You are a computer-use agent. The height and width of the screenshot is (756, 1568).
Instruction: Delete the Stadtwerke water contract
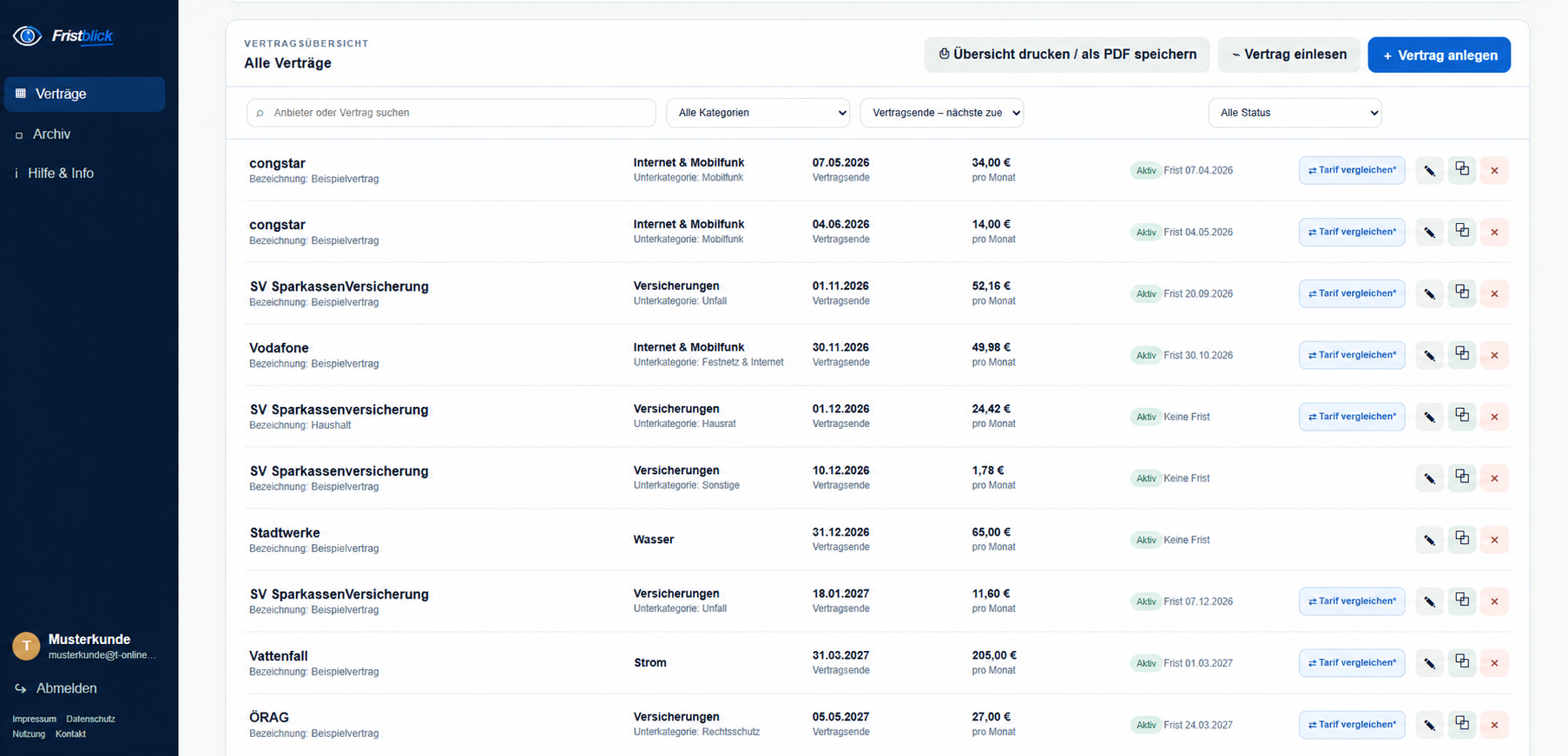[x=1494, y=540]
